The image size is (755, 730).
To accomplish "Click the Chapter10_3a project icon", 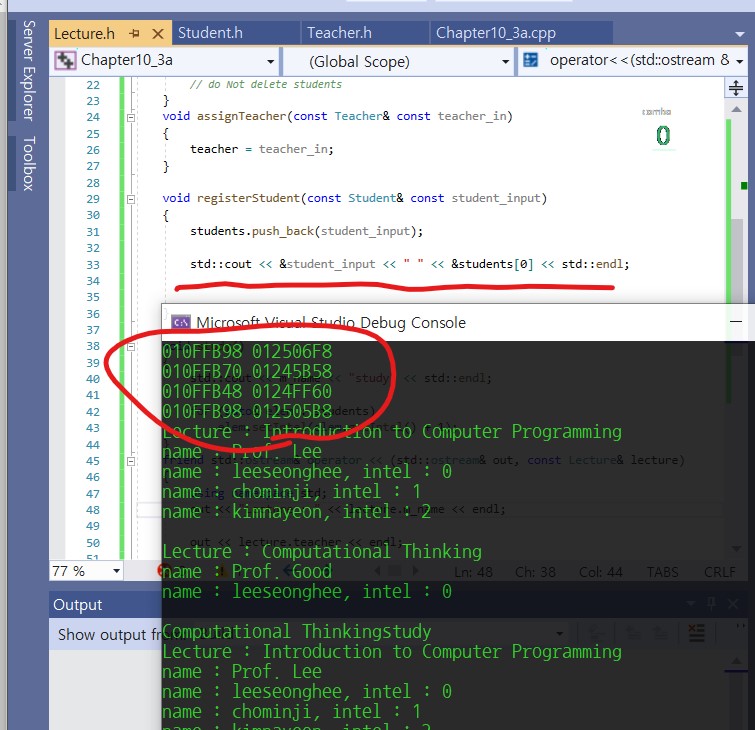I will tap(66, 61).
